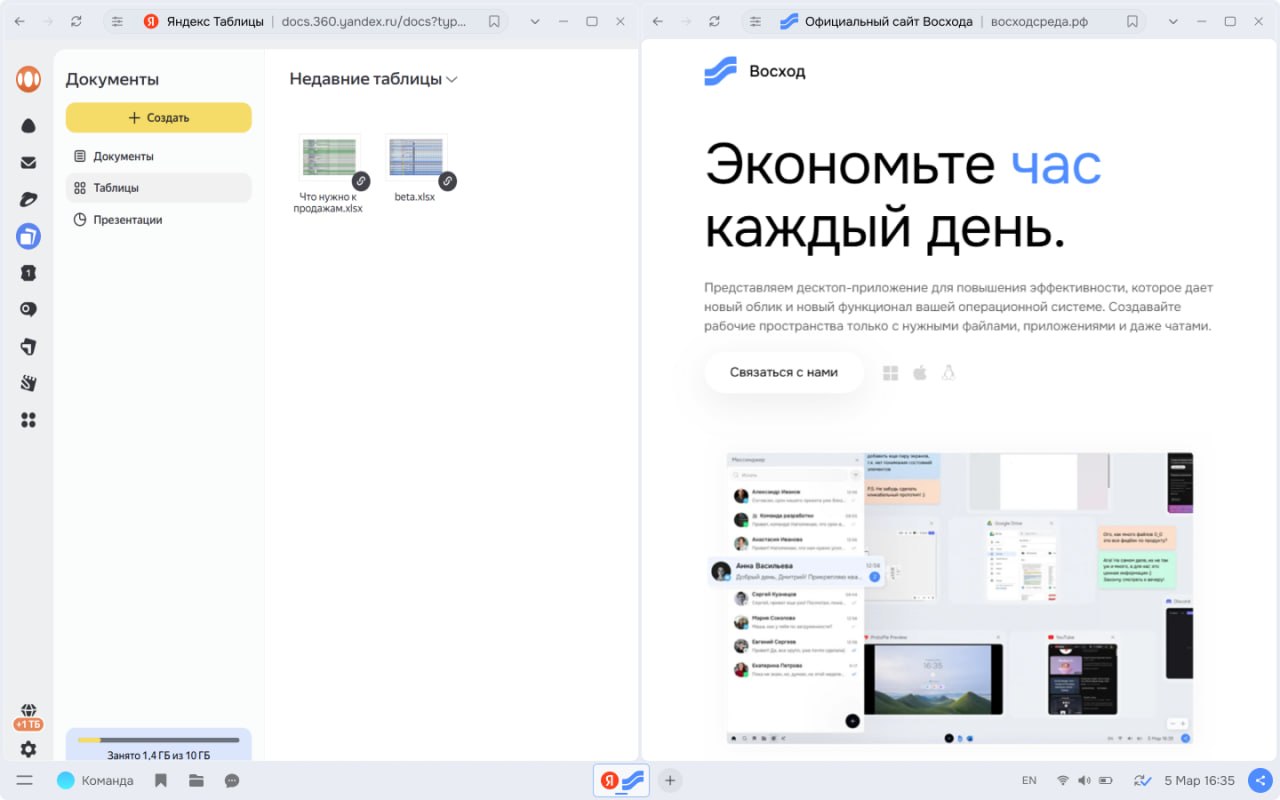Click the globe +1 ТБ promo icon

(28, 716)
